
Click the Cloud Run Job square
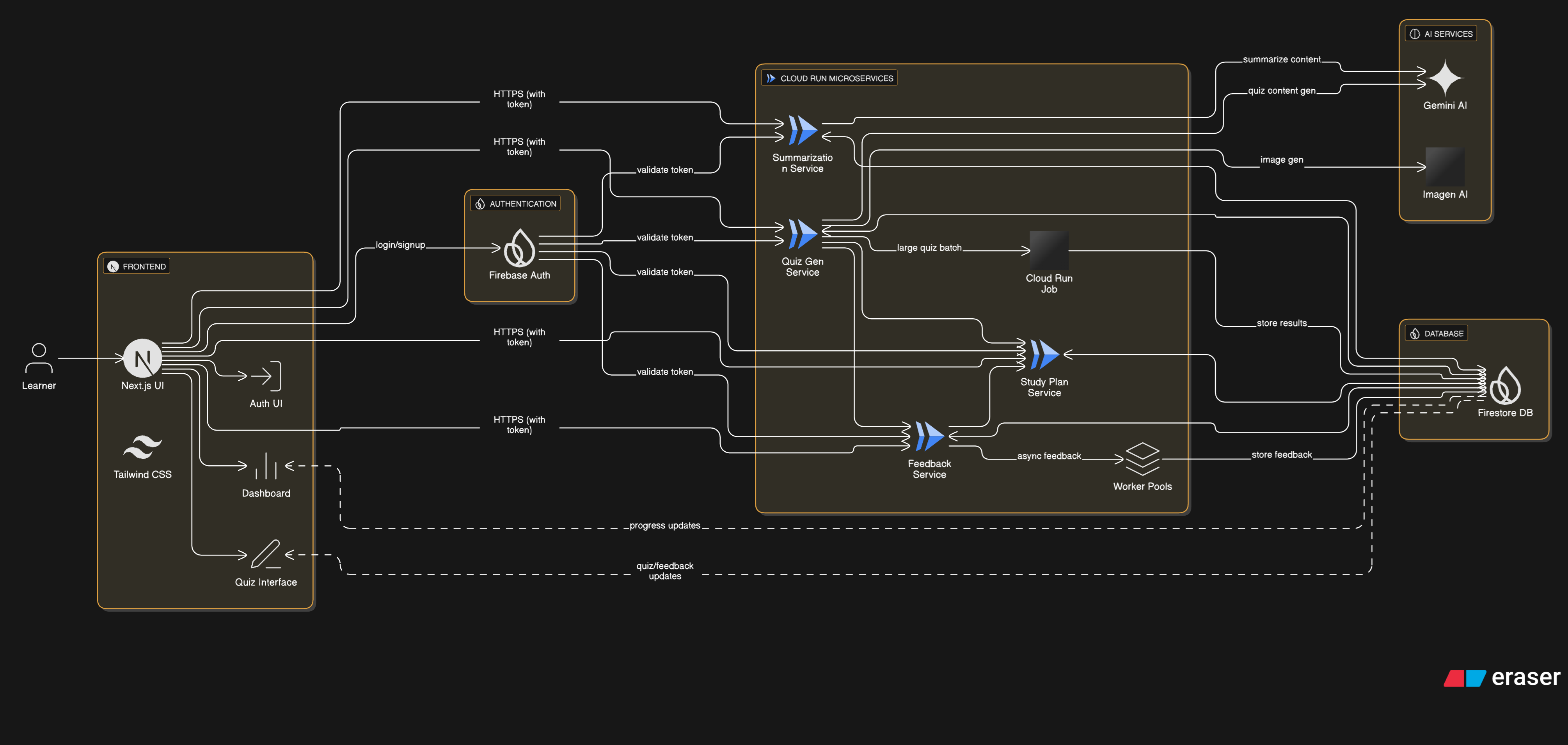[x=1049, y=250]
